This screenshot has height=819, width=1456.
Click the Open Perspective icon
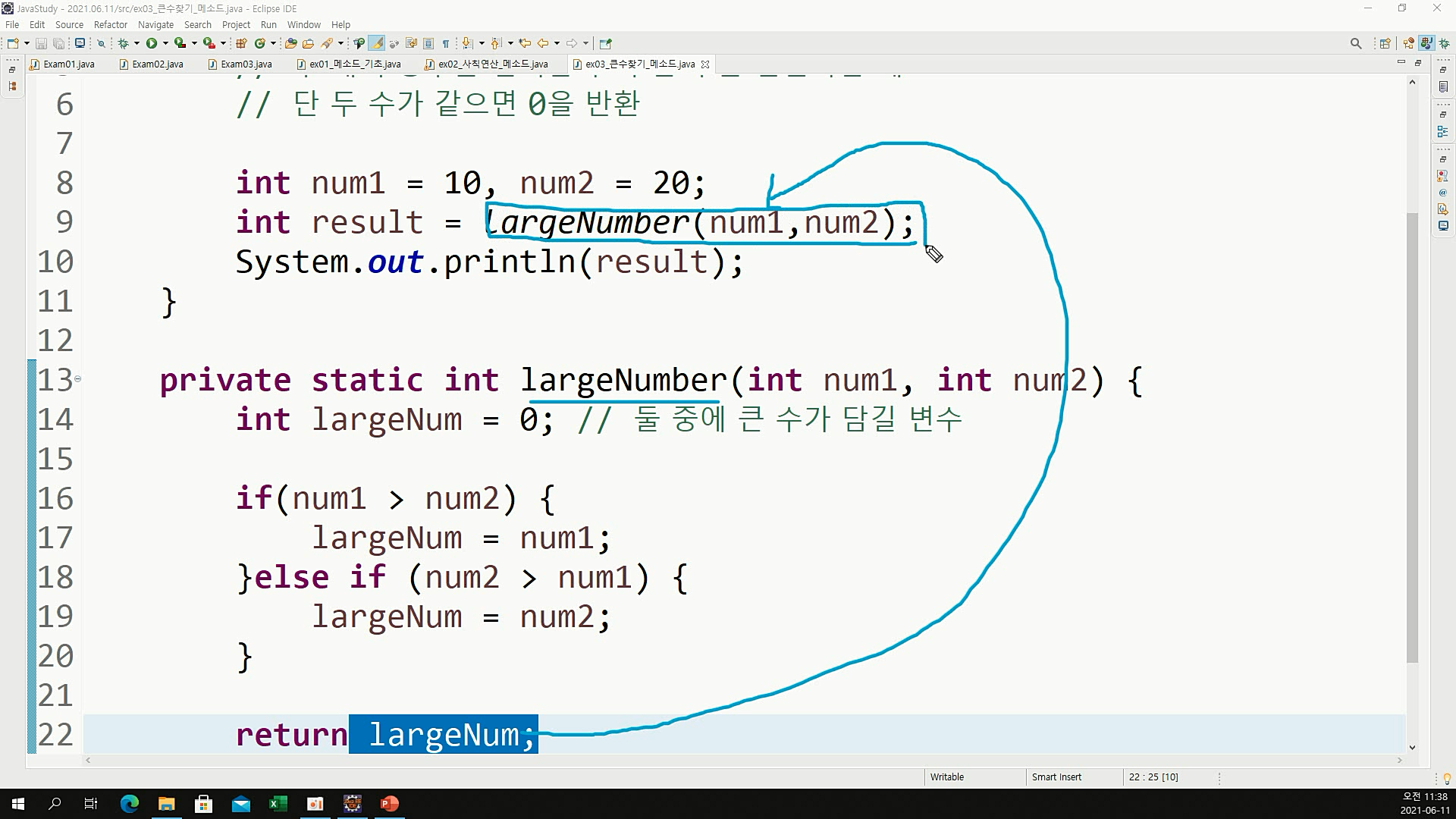pyautogui.click(x=1385, y=43)
